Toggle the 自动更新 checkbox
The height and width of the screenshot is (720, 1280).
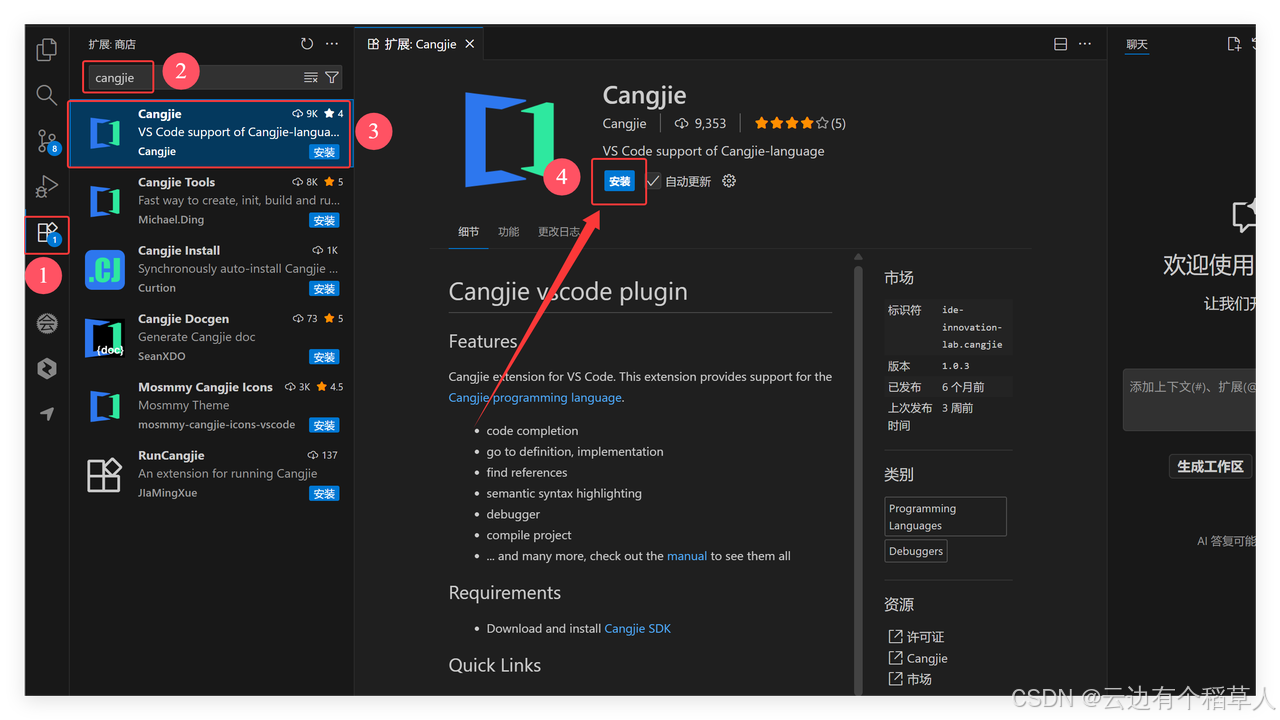pos(654,181)
